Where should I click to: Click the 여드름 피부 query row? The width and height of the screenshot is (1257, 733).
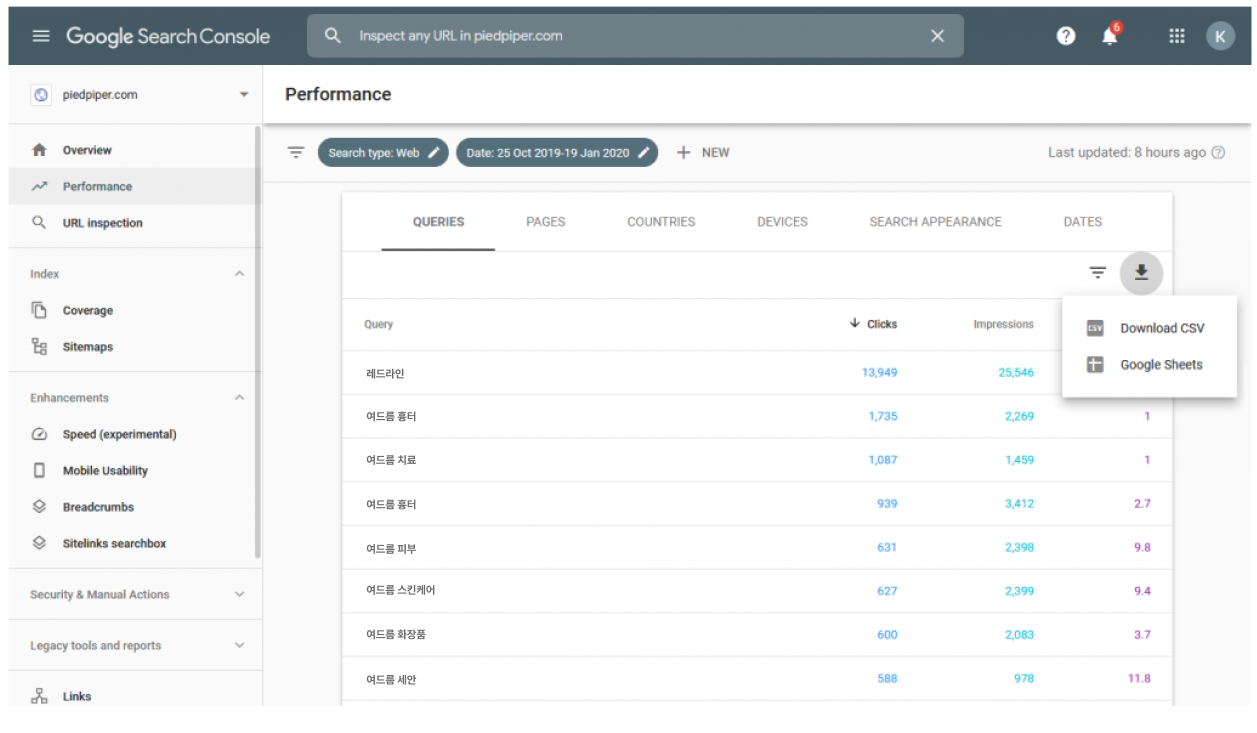tap(757, 547)
